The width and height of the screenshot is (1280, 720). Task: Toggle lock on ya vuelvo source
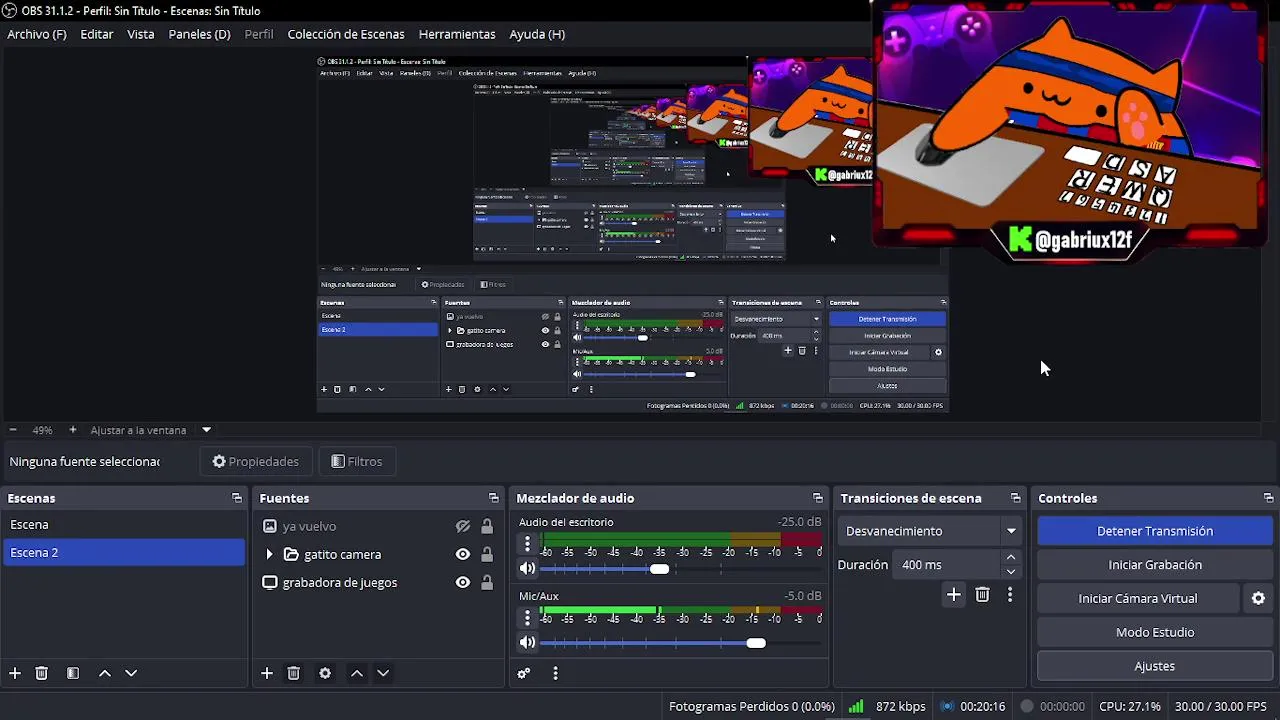pyautogui.click(x=487, y=526)
